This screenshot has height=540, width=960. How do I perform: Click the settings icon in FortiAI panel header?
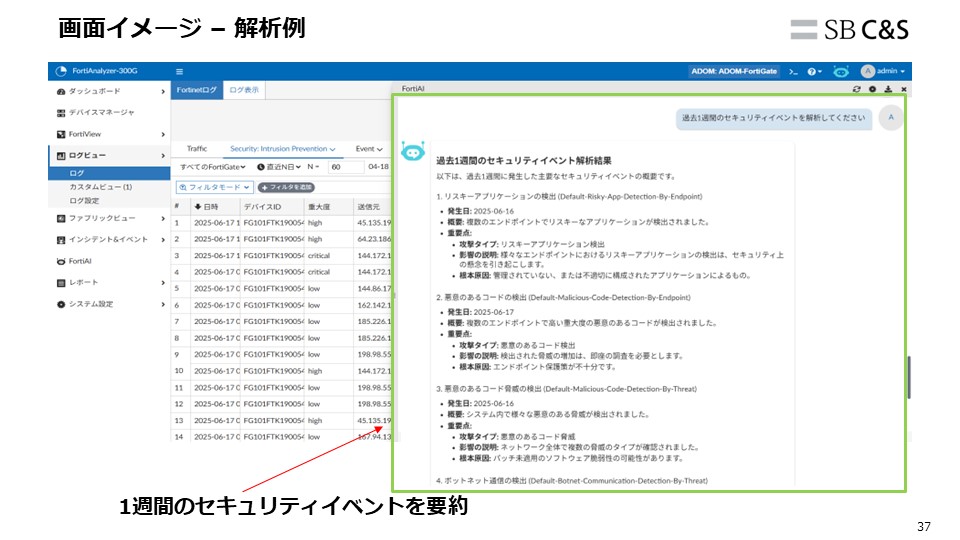872,89
